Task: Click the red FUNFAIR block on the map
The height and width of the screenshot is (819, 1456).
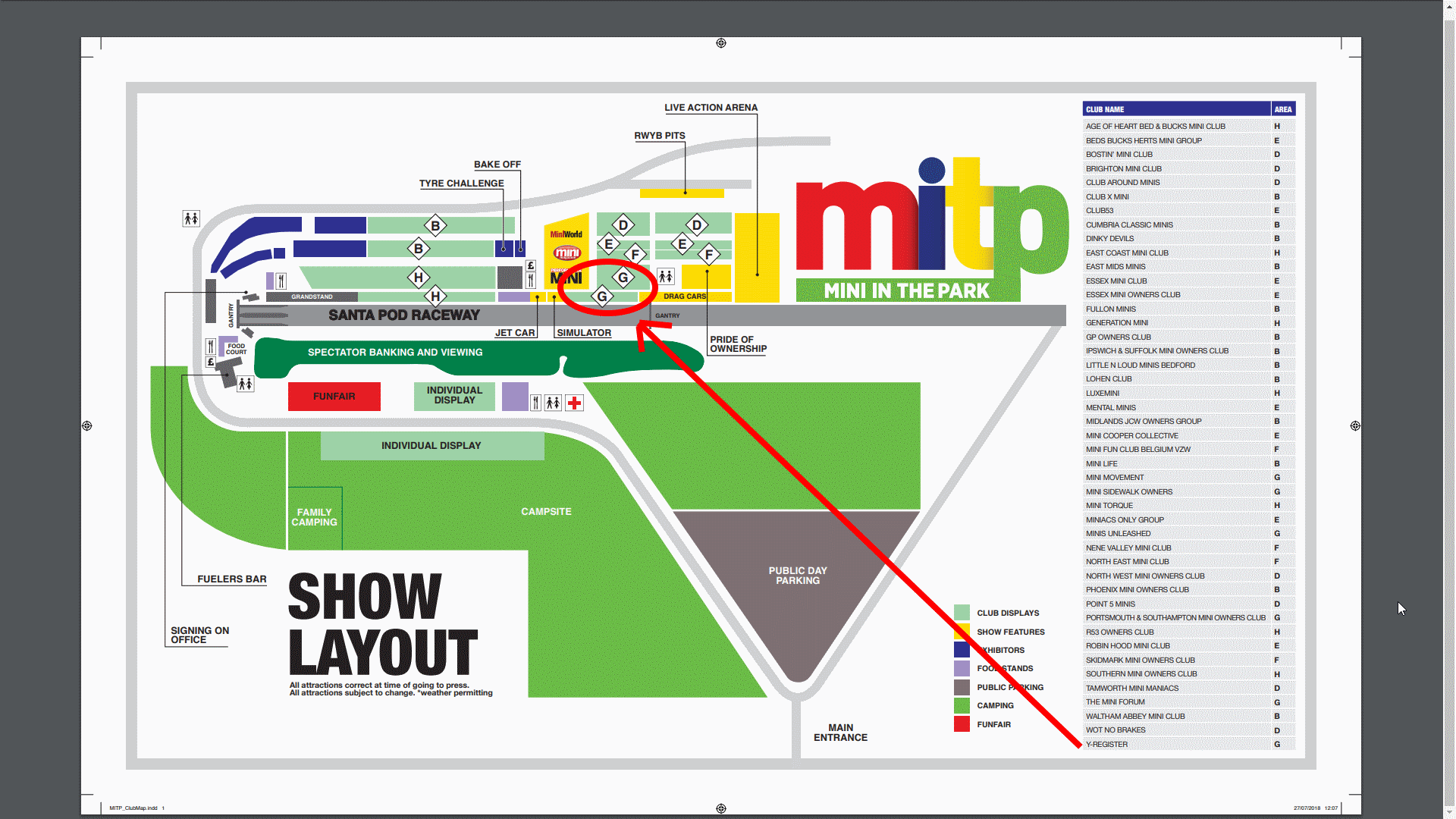Action: click(334, 397)
